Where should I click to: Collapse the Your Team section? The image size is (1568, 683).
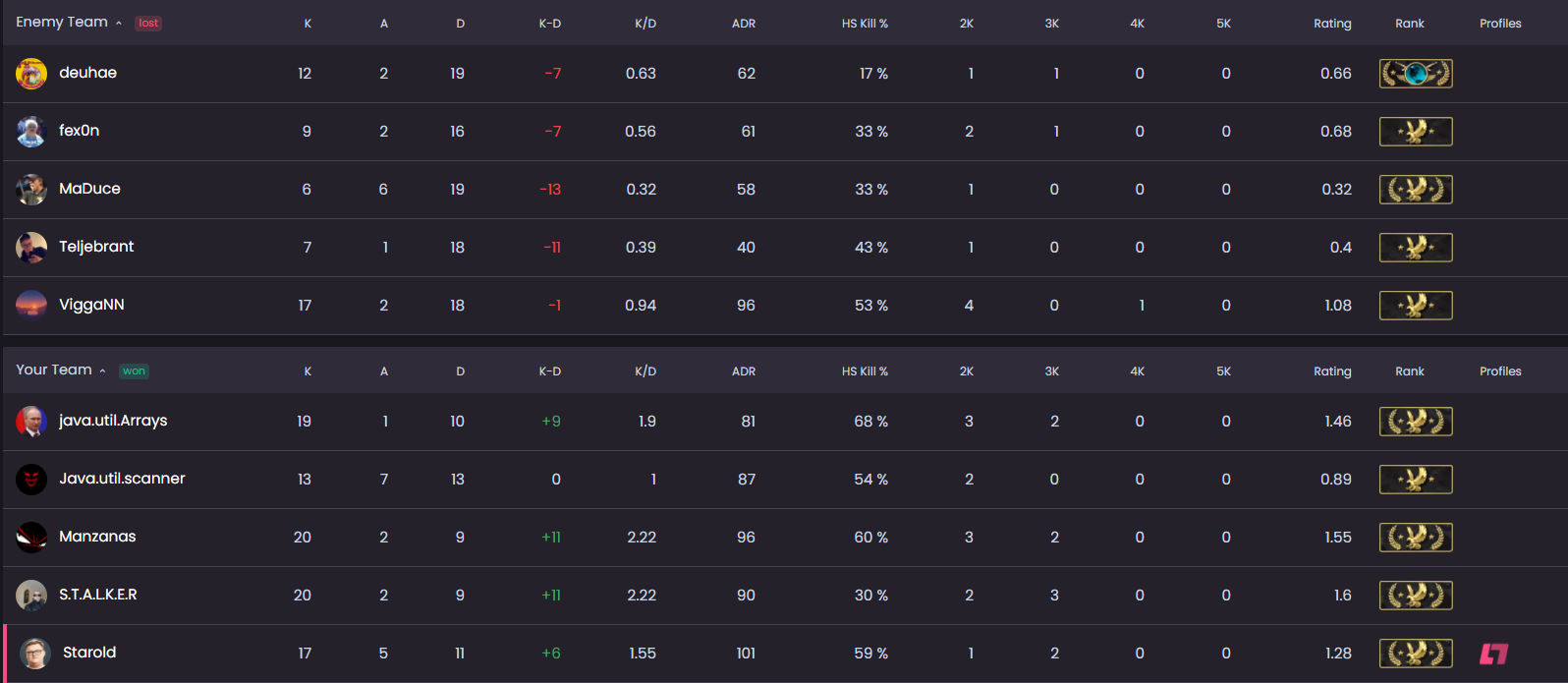coord(102,371)
